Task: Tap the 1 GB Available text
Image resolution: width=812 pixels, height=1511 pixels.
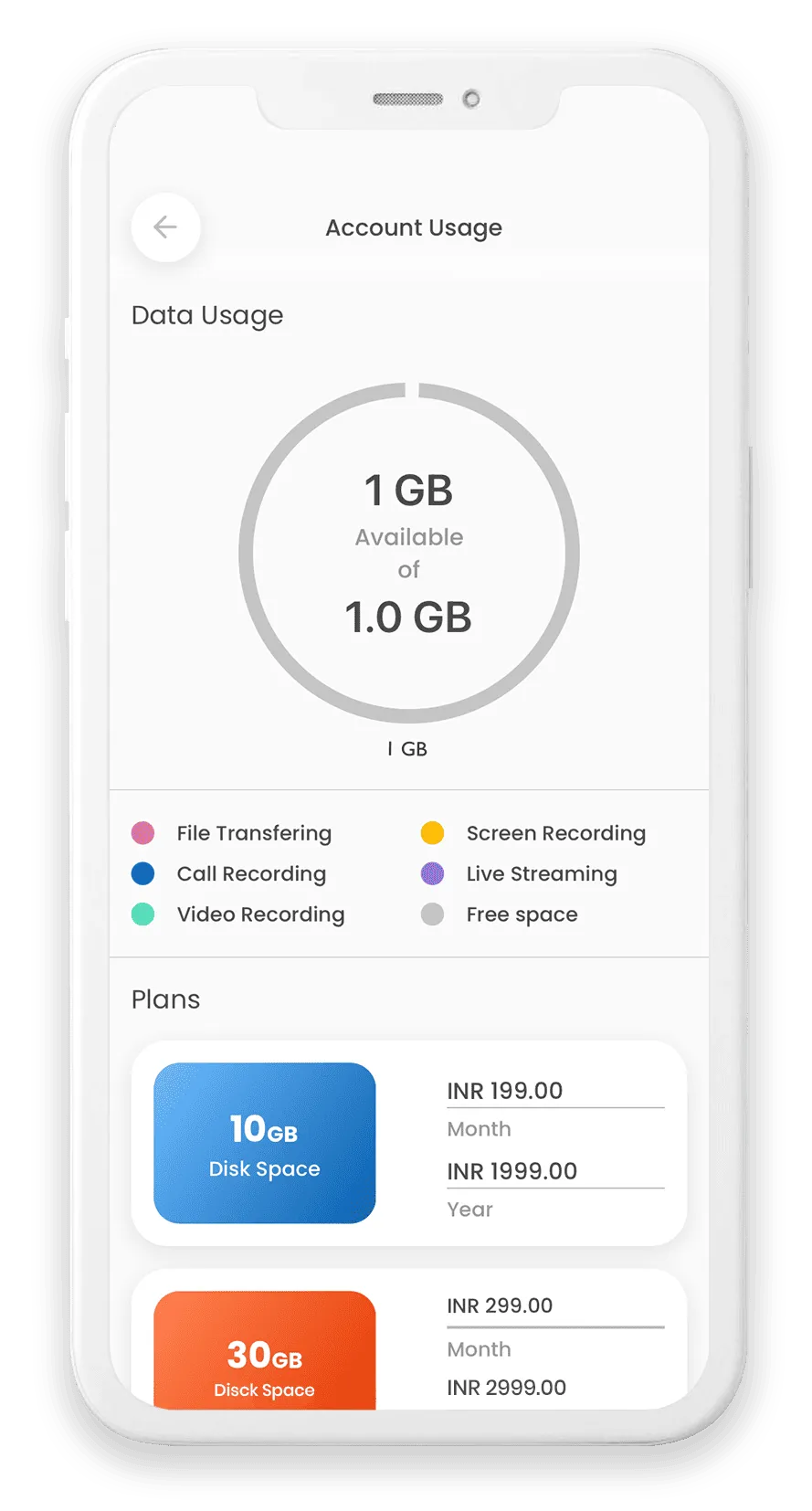Action: click(409, 510)
